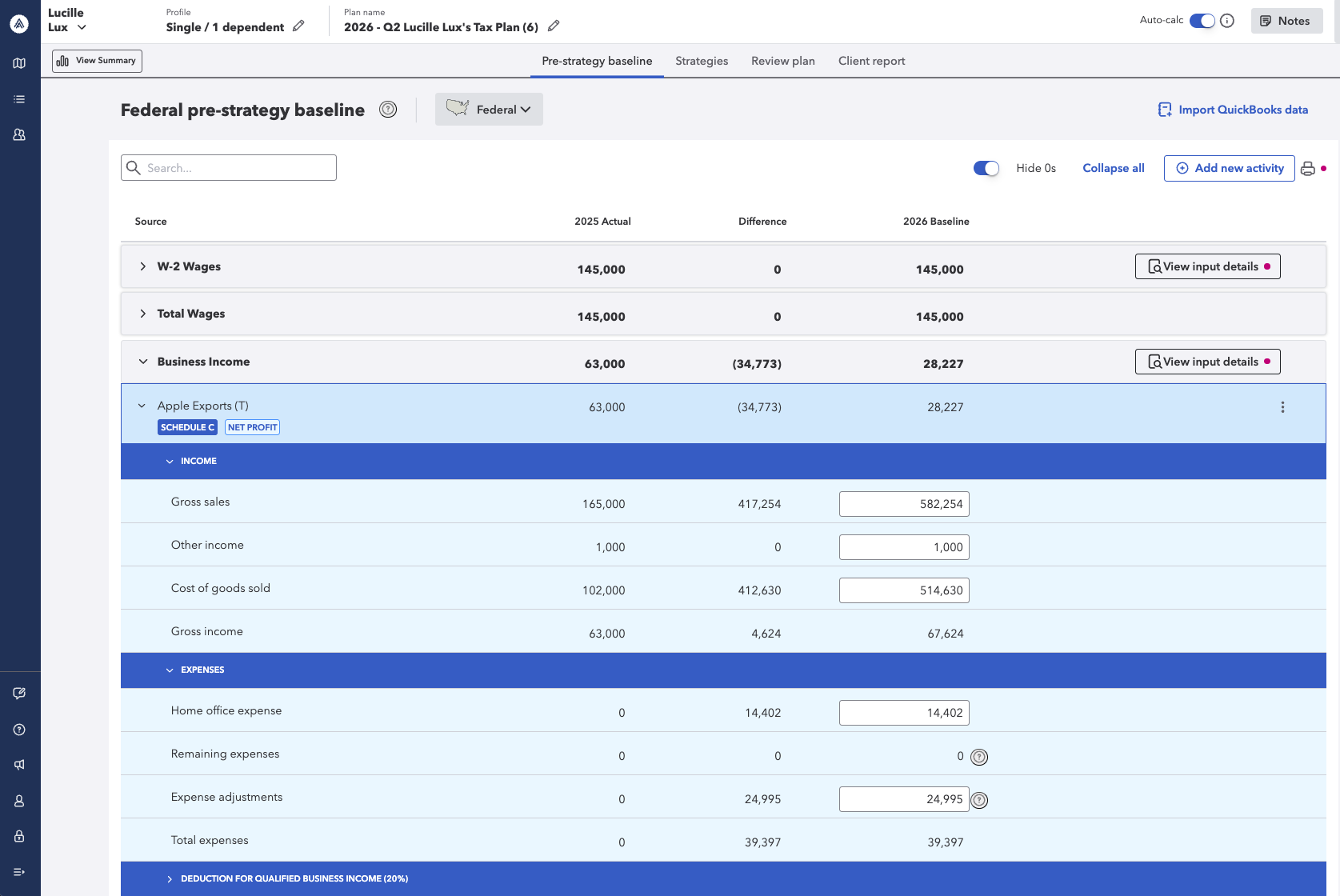The width and height of the screenshot is (1340, 896).
Task: Switch to Strategies tab
Action: pos(702,61)
